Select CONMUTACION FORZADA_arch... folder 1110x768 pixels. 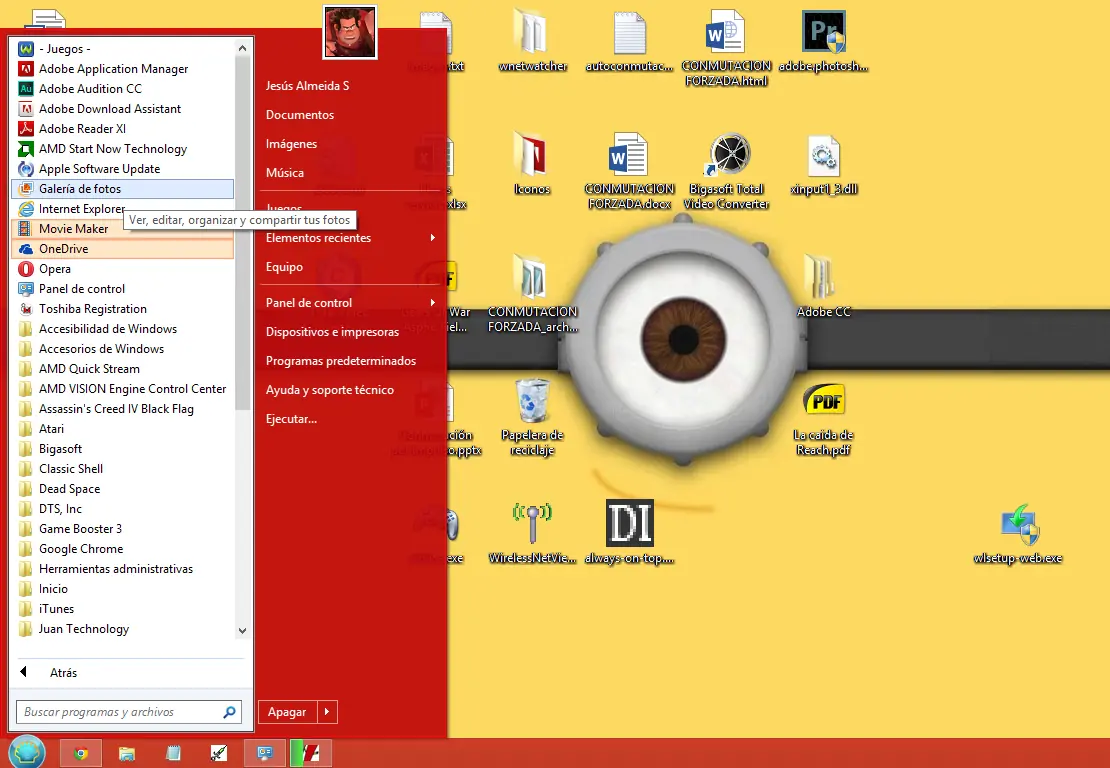pyautogui.click(x=532, y=294)
